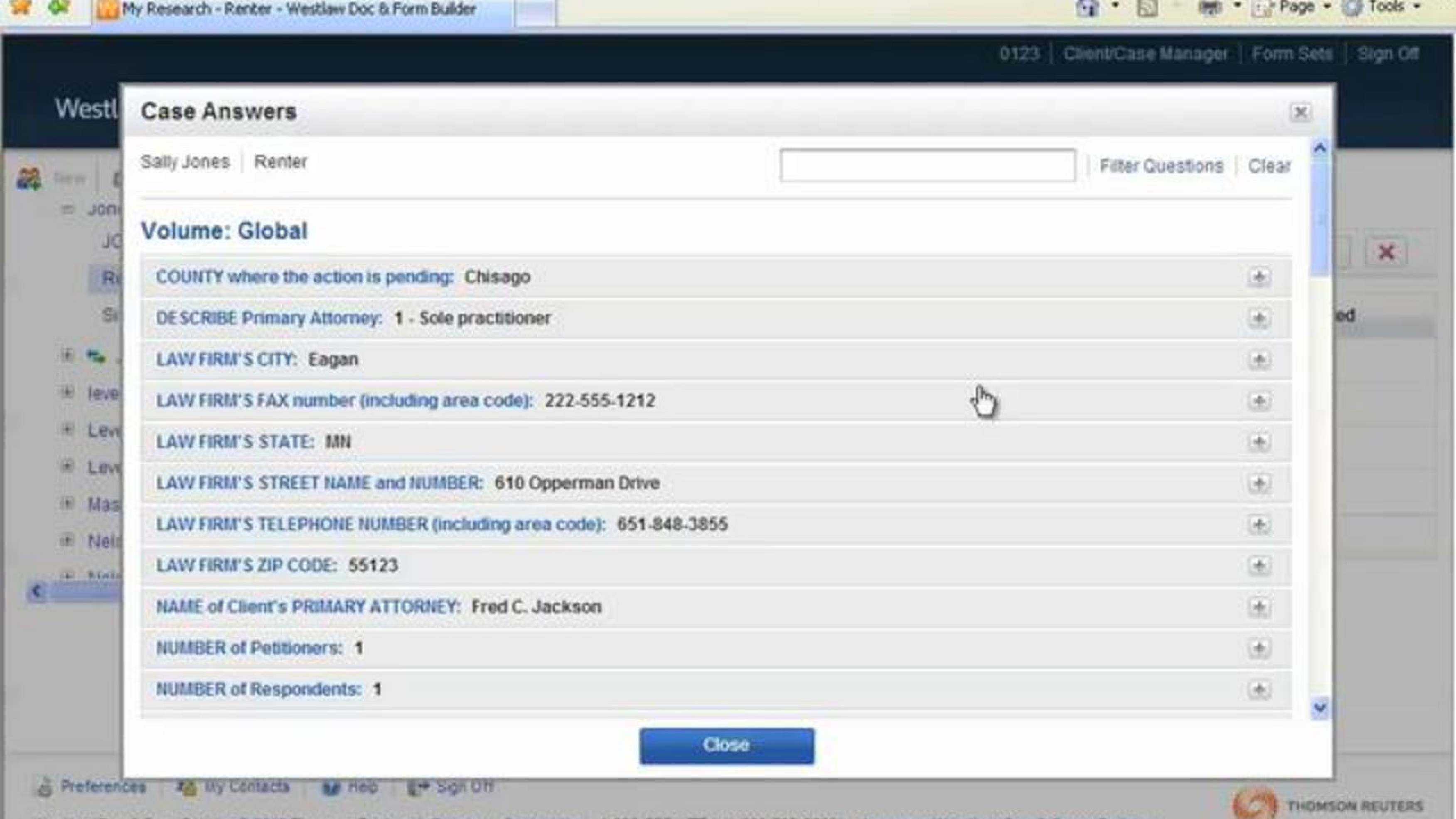Expand the COUNTY where action is pending row
The height and width of the screenshot is (819, 1456).
point(1258,277)
